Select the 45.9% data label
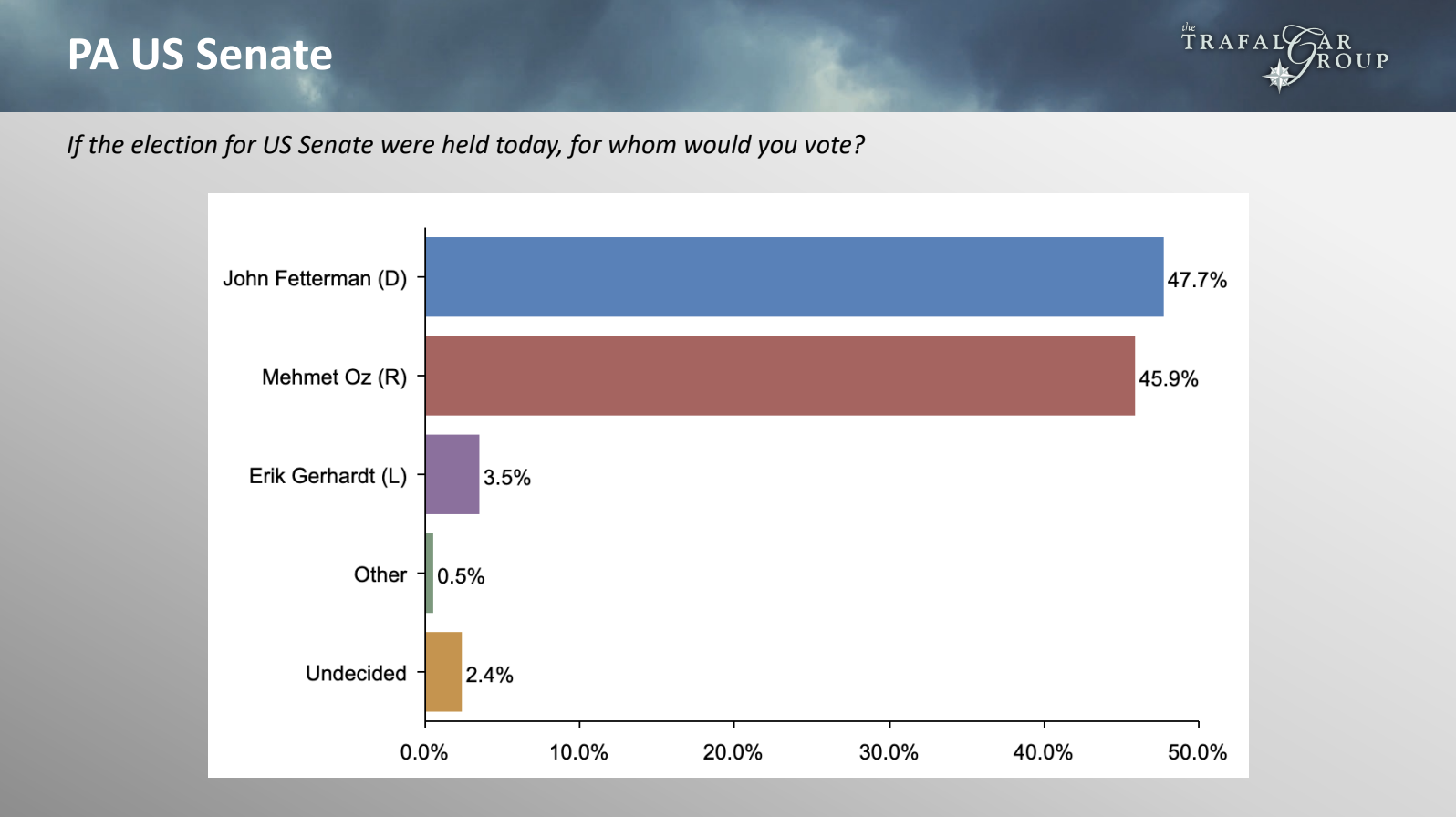 point(1169,378)
